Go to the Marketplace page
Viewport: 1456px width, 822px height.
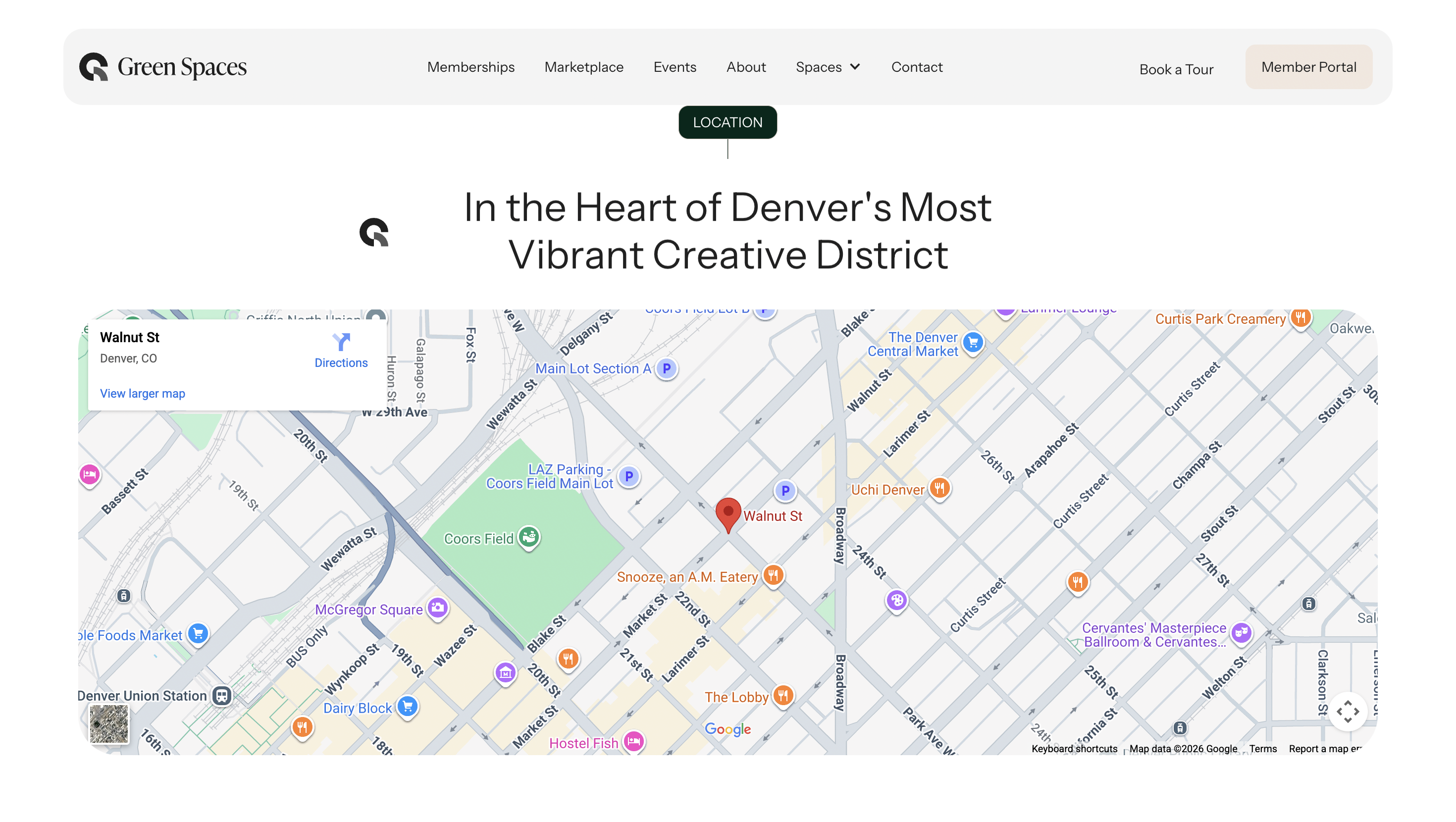584,67
